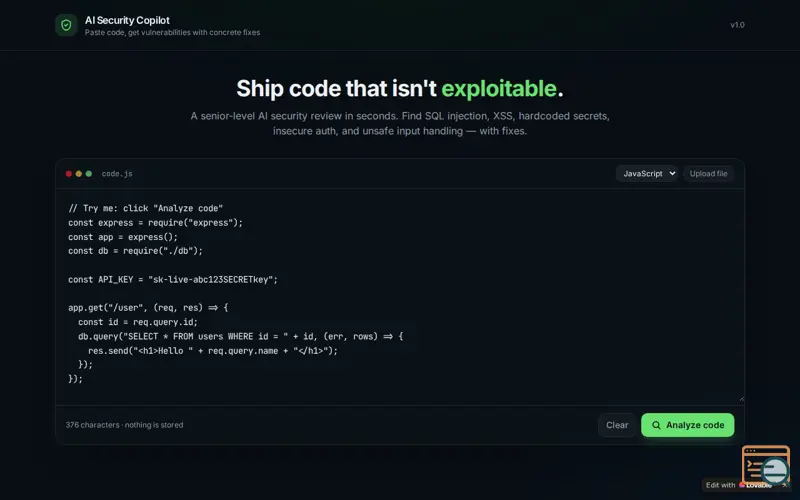The image size is (800, 500).
Task: Run Analyze code
Action: (688, 425)
